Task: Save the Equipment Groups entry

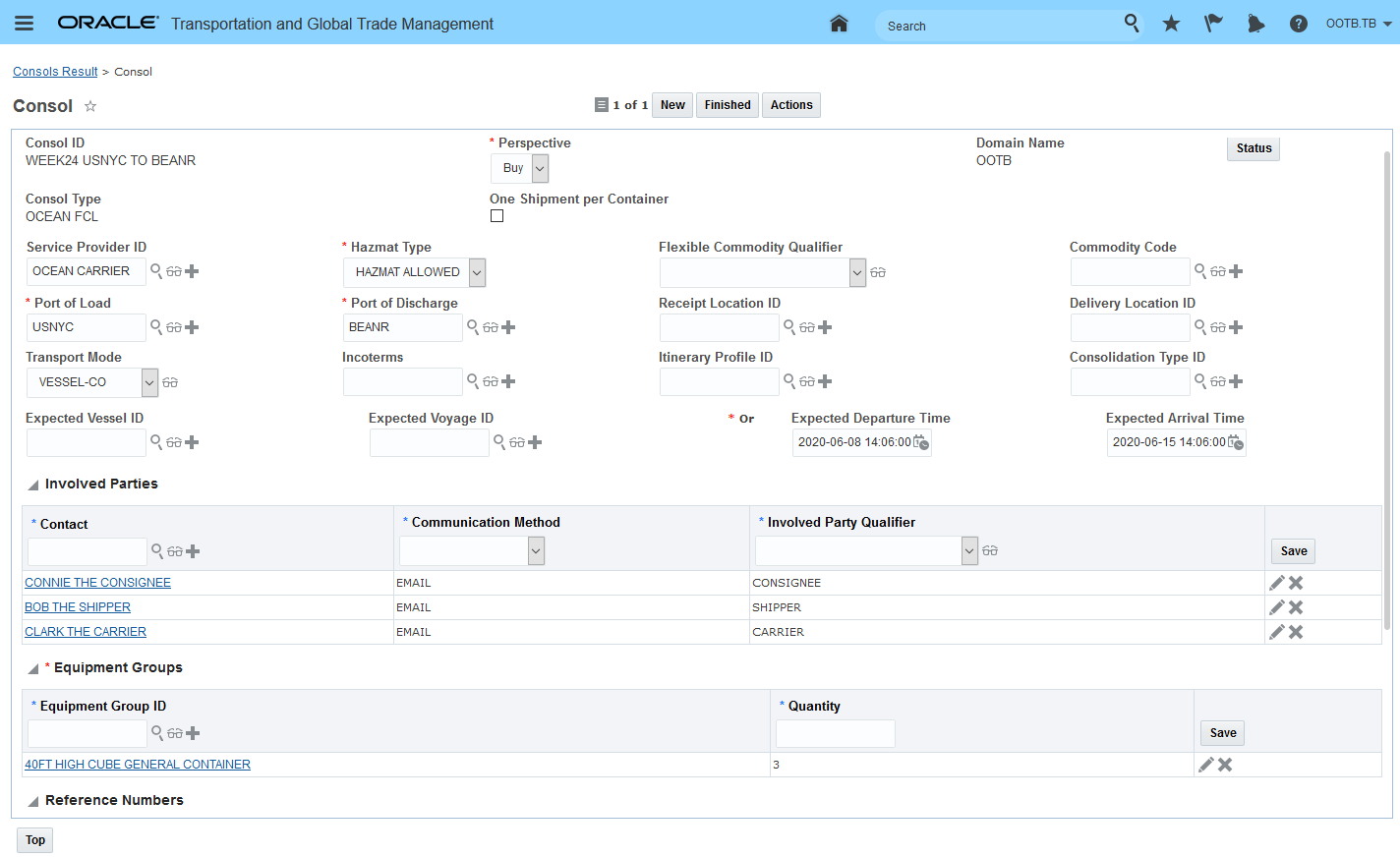Action: tap(1223, 733)
